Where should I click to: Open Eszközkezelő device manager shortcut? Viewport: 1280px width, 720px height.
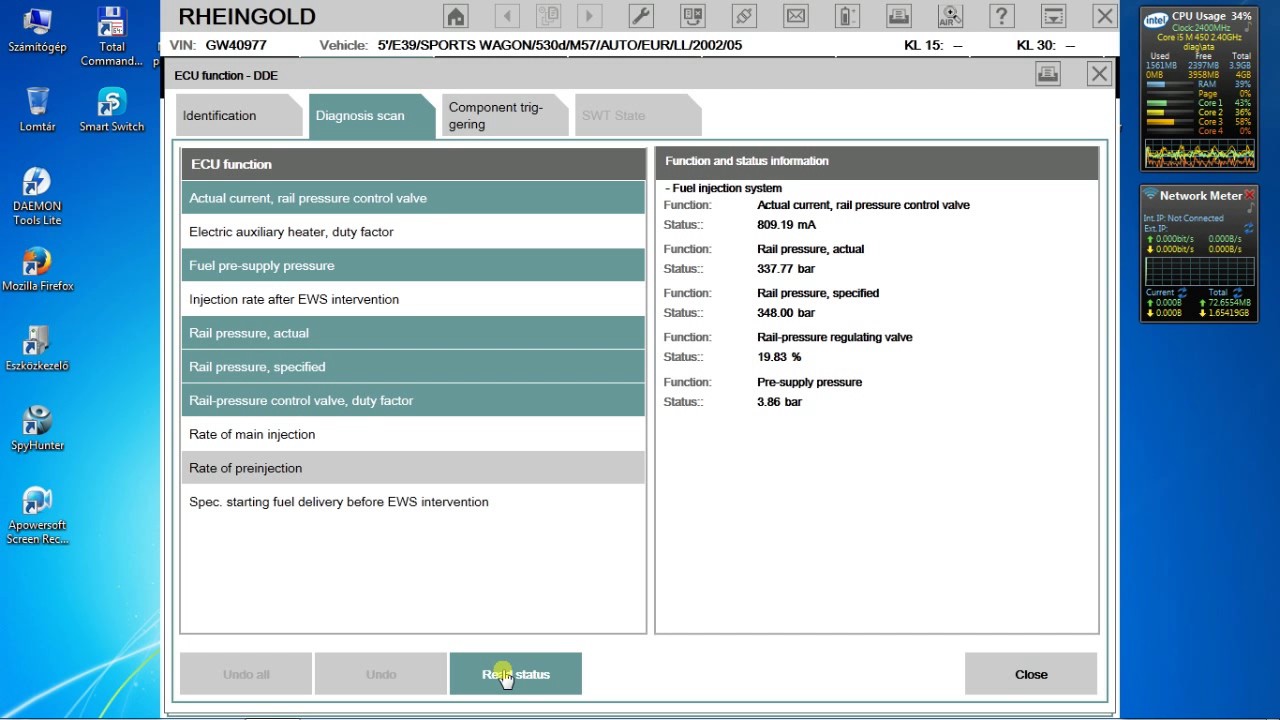click(37, 349)
